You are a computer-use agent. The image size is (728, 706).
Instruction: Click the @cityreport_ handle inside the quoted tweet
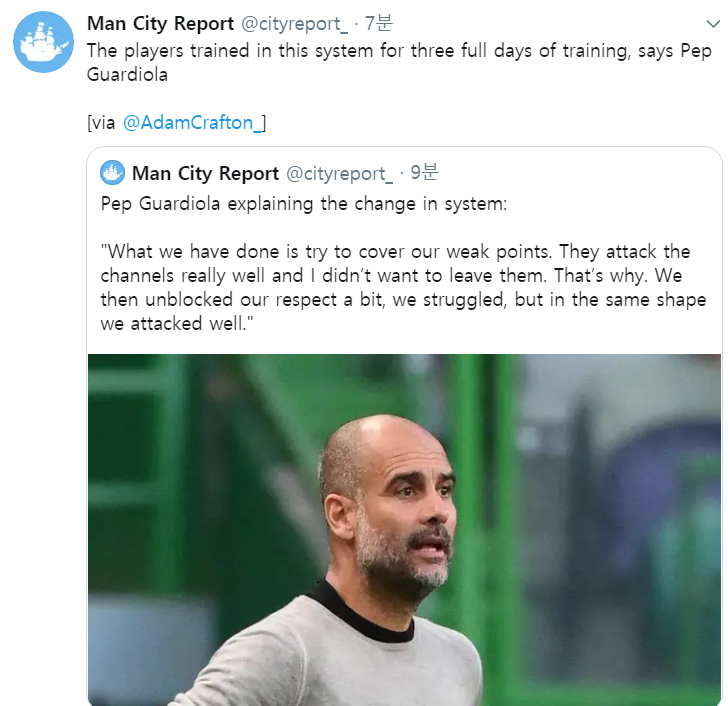pos(340,173)
